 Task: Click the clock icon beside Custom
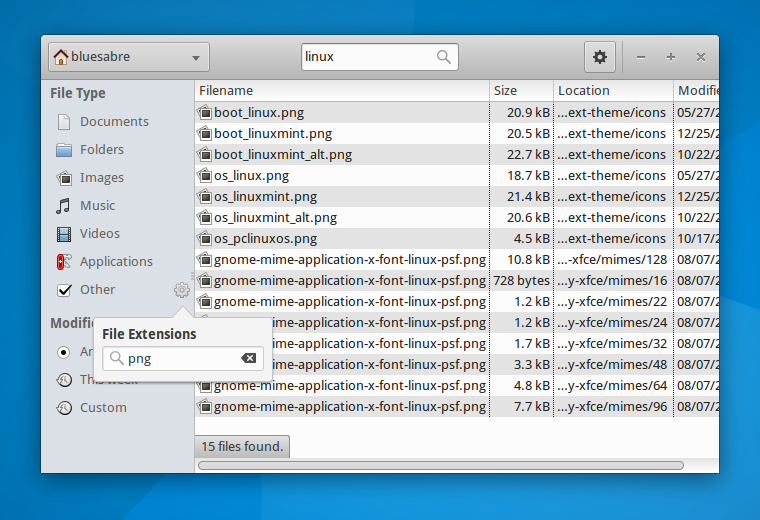64,408
